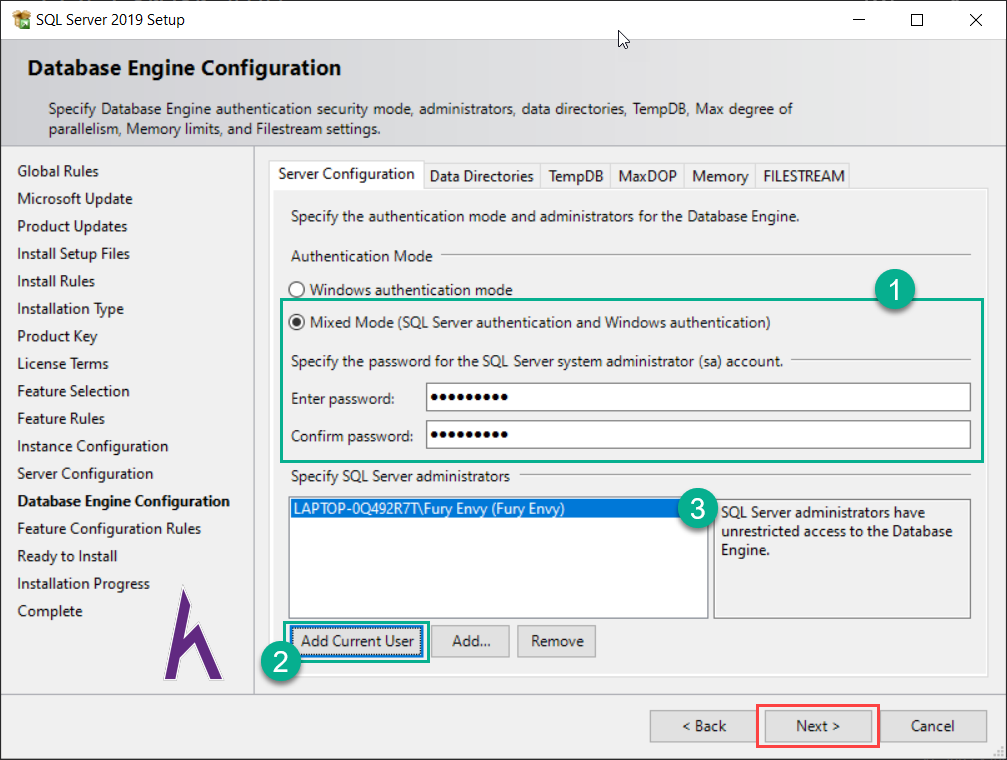Click the SQL Server Setup title bar icon
The height and width of the screenshot is (760, 1007).
(x=21, y=19)
